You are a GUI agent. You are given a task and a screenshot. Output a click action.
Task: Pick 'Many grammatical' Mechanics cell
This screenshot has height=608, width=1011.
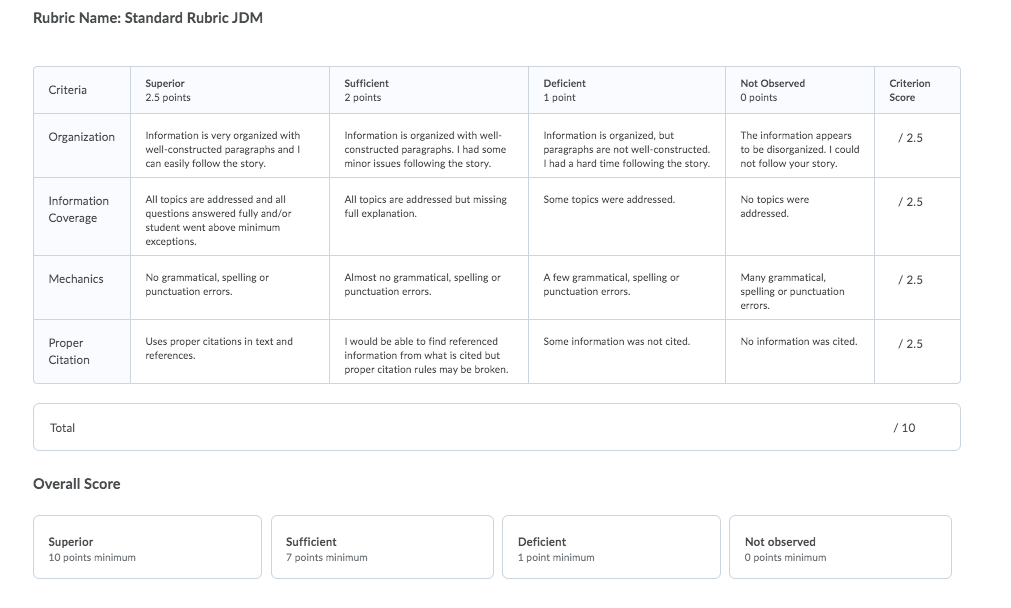point(800,288)
